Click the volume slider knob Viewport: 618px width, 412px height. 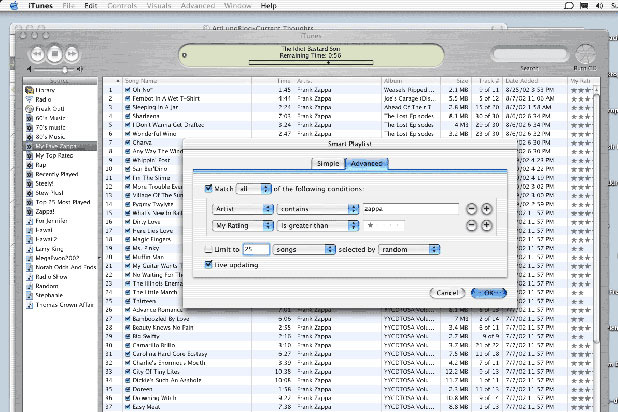pos(66,71)
